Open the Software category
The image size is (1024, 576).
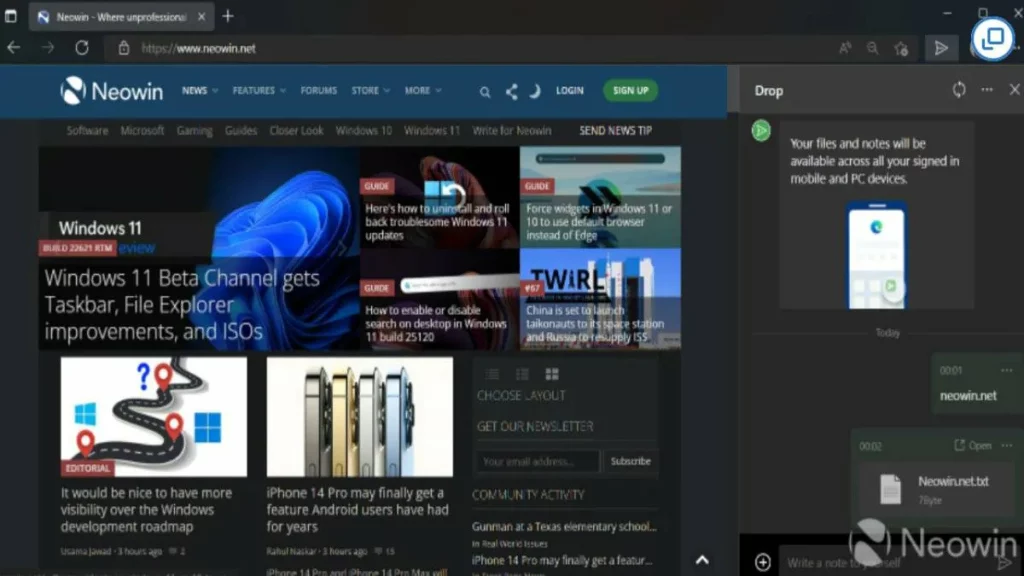click(87, 131)
